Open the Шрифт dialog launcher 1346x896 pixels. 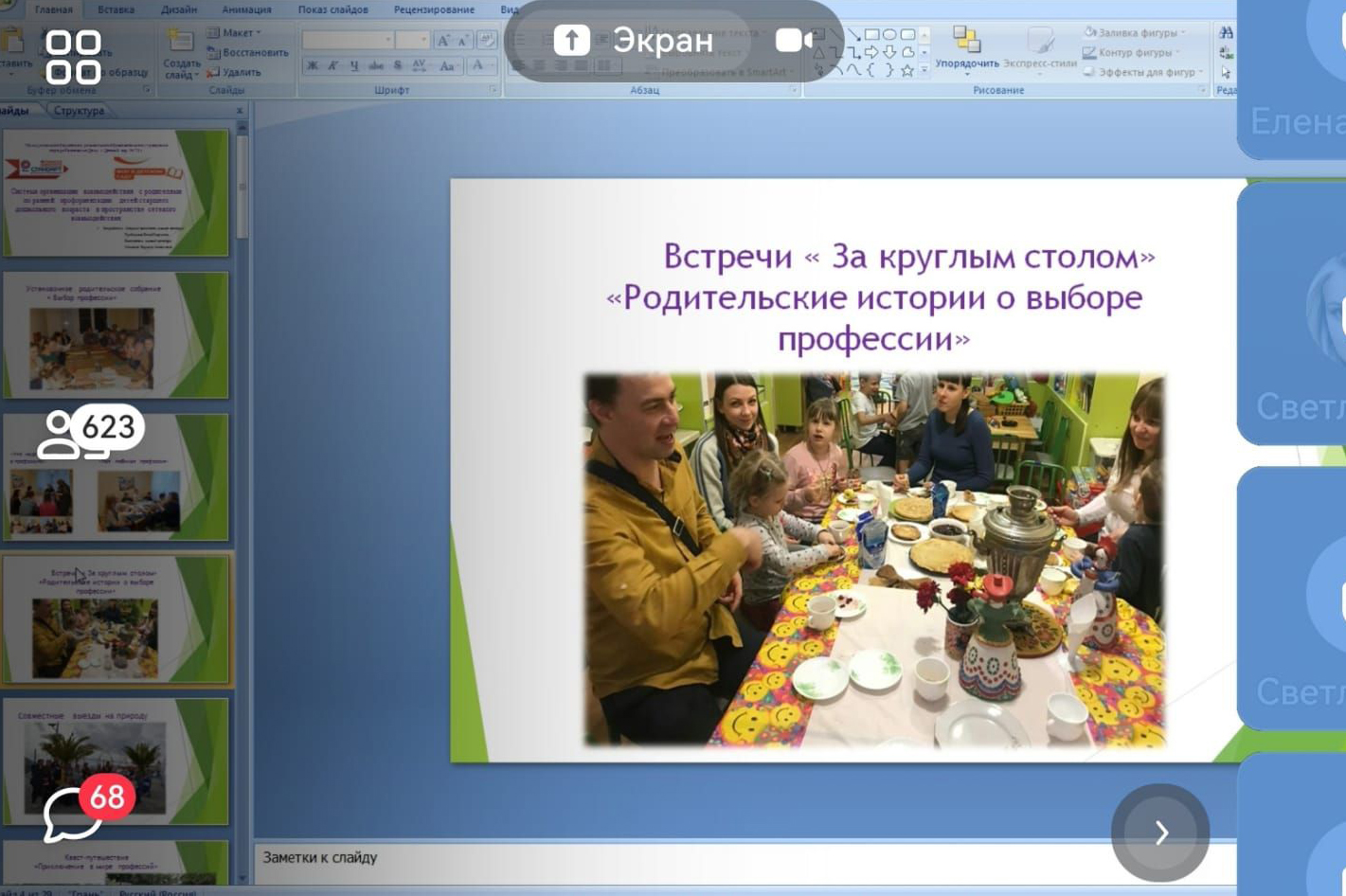point(494,89)
